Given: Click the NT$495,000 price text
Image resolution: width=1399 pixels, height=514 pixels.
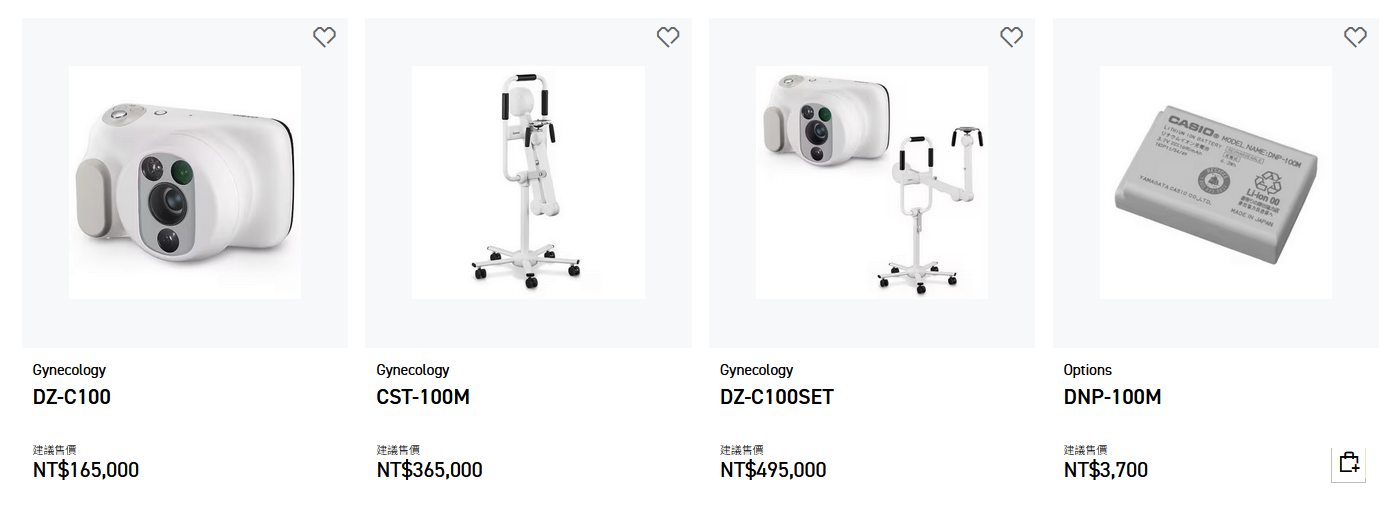Looking at the screenshot, I should pos(773,470).
